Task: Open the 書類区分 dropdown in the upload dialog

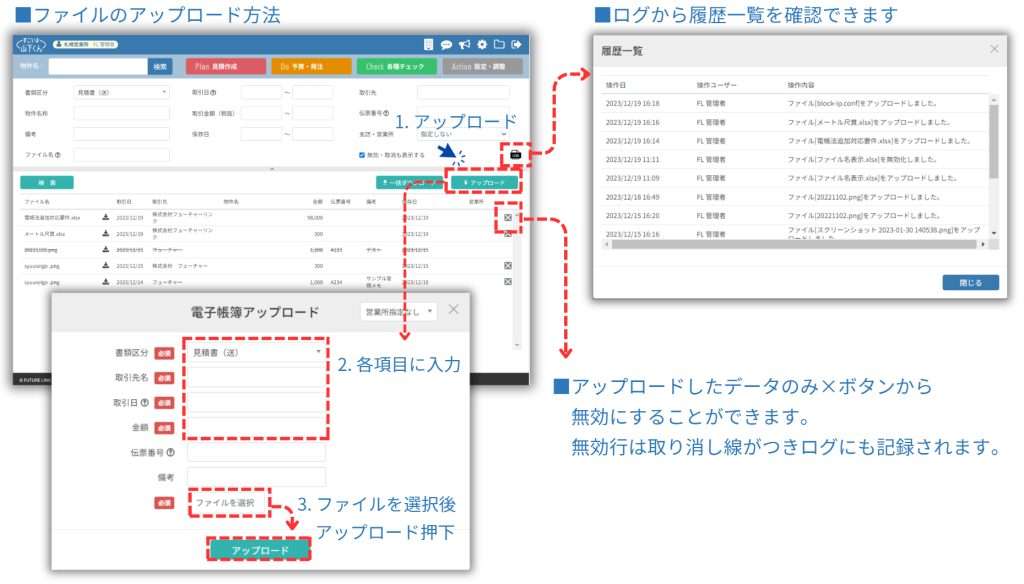Action: [x=256, y=352]
